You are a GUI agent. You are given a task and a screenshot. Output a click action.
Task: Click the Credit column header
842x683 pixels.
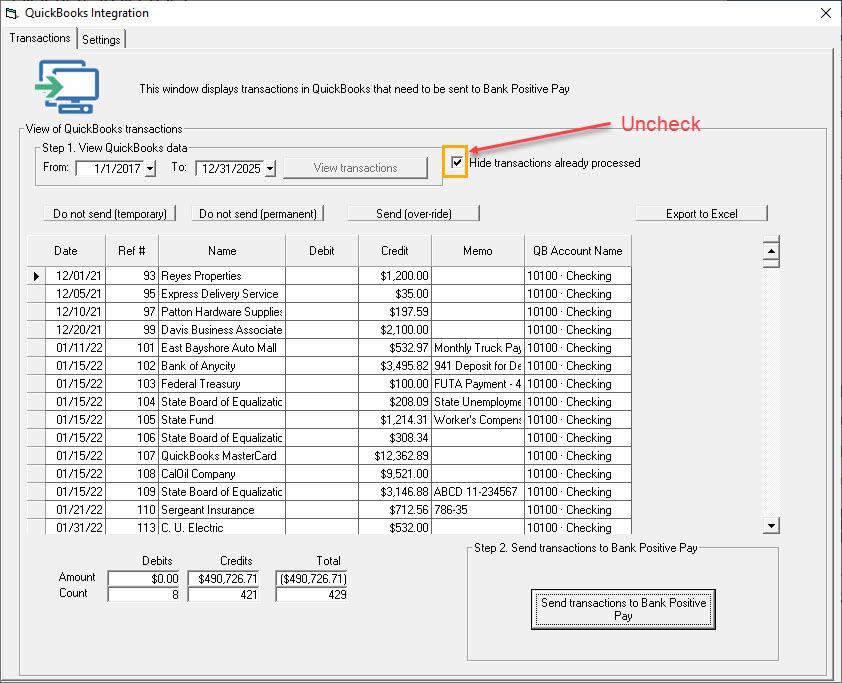[x=395, y=251]
